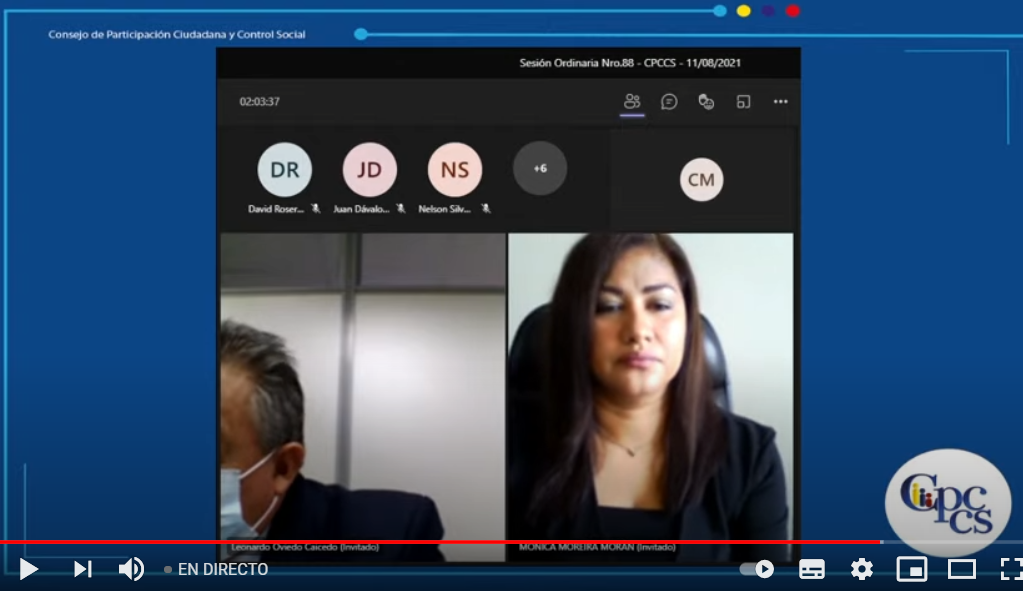Select the NS avatar for Nelson Silv
This screenshot has height=591, width=1023.
[455, 170]
